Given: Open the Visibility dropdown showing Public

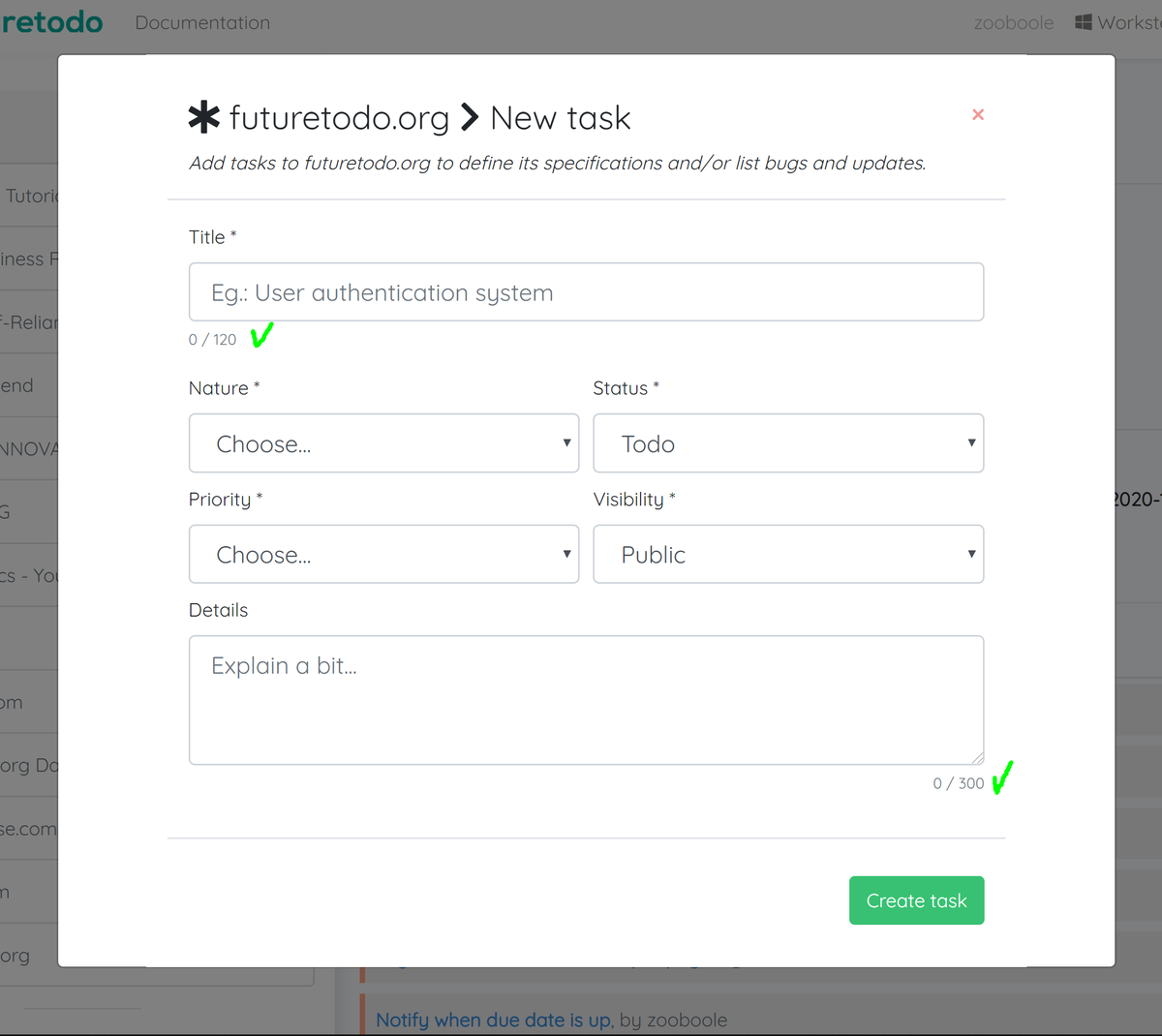Looking at the screenshot, I should tap(788, 554).
